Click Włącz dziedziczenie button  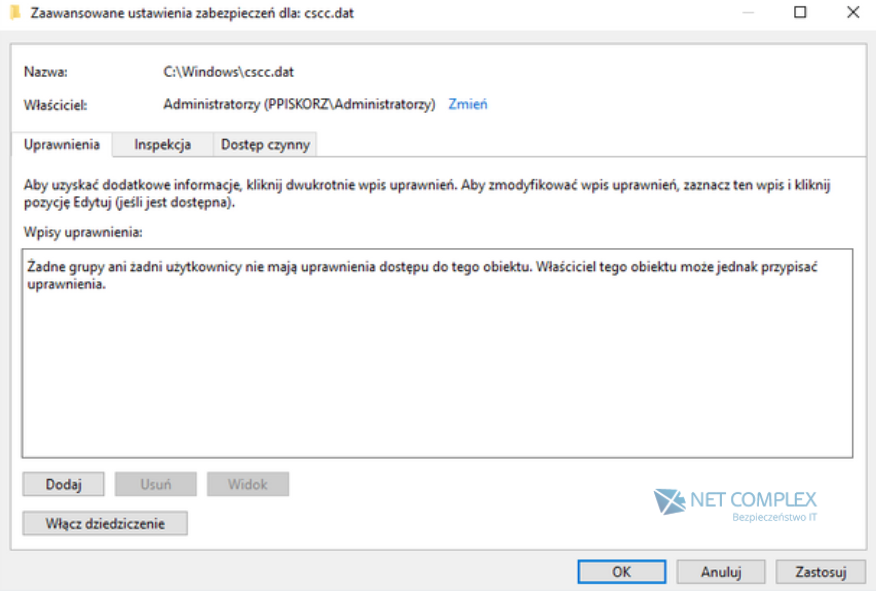point(105,524)
